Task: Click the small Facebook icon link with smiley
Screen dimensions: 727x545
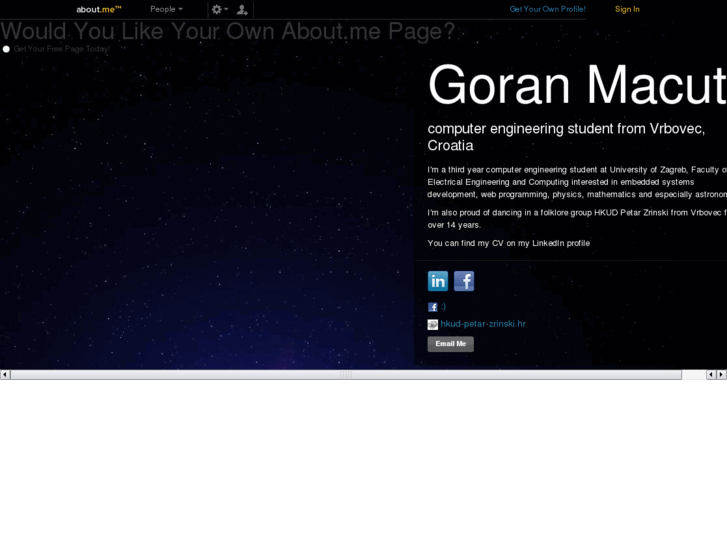Action: point(437,307)
